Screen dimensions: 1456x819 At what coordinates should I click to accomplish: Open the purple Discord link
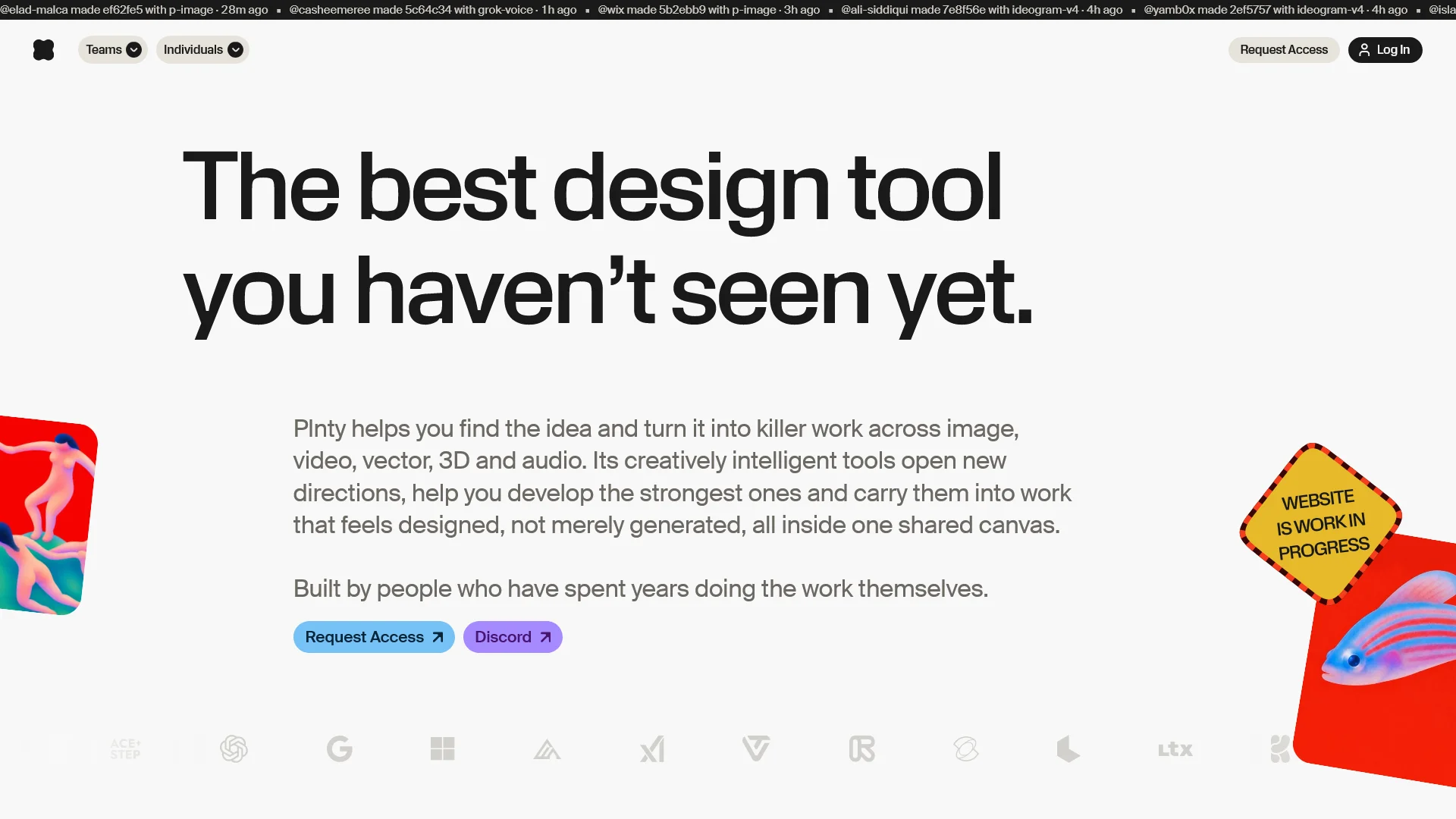(x=513, y=637)
